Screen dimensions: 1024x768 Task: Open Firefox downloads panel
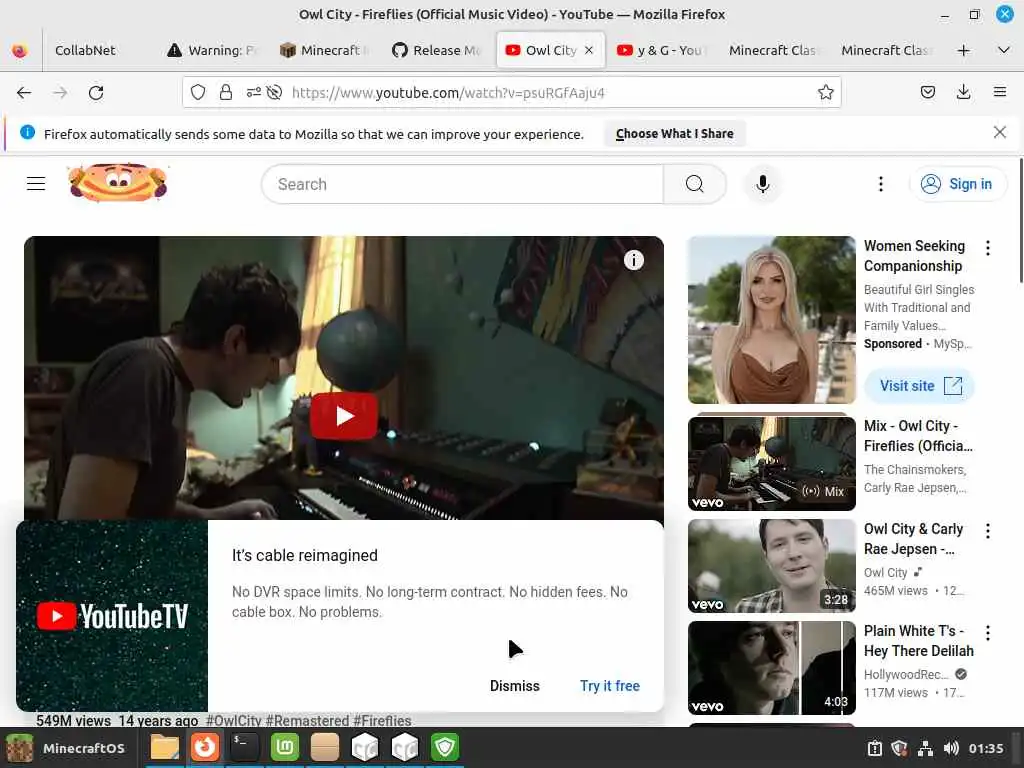[963, 93]
